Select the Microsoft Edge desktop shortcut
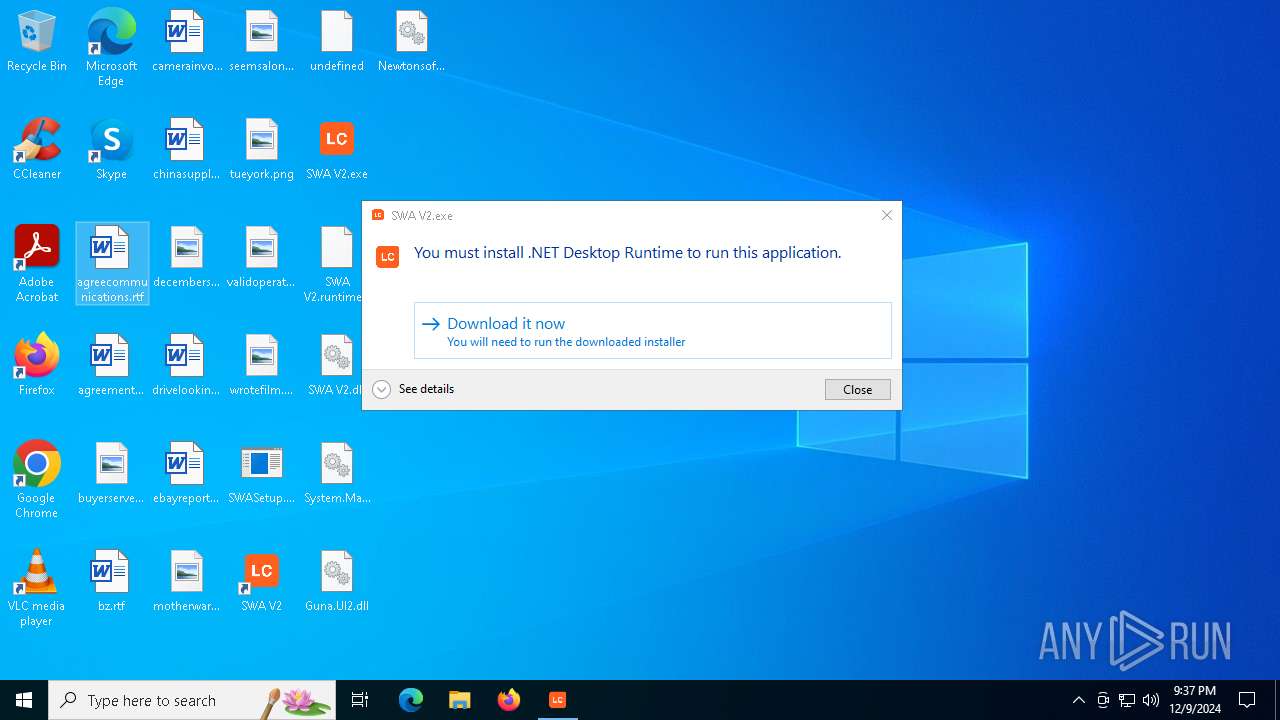Viewport: 1280px width, 720px height. pyautogui.click(x=111, y=47)
